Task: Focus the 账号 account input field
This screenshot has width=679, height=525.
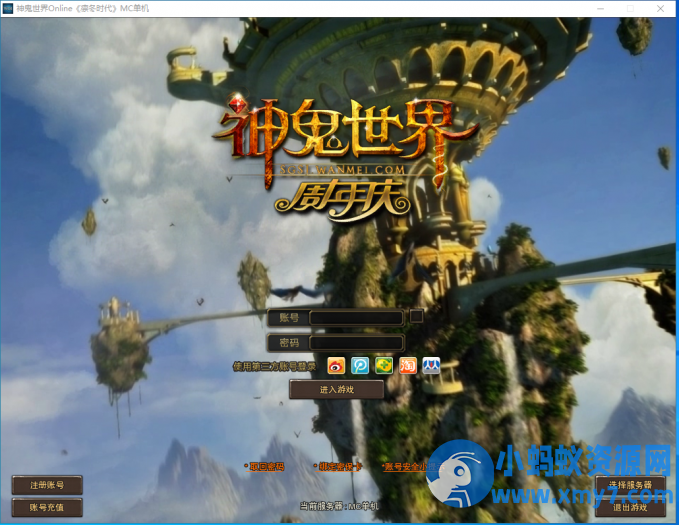Action: pyautogui.click(x=357, y=318)
